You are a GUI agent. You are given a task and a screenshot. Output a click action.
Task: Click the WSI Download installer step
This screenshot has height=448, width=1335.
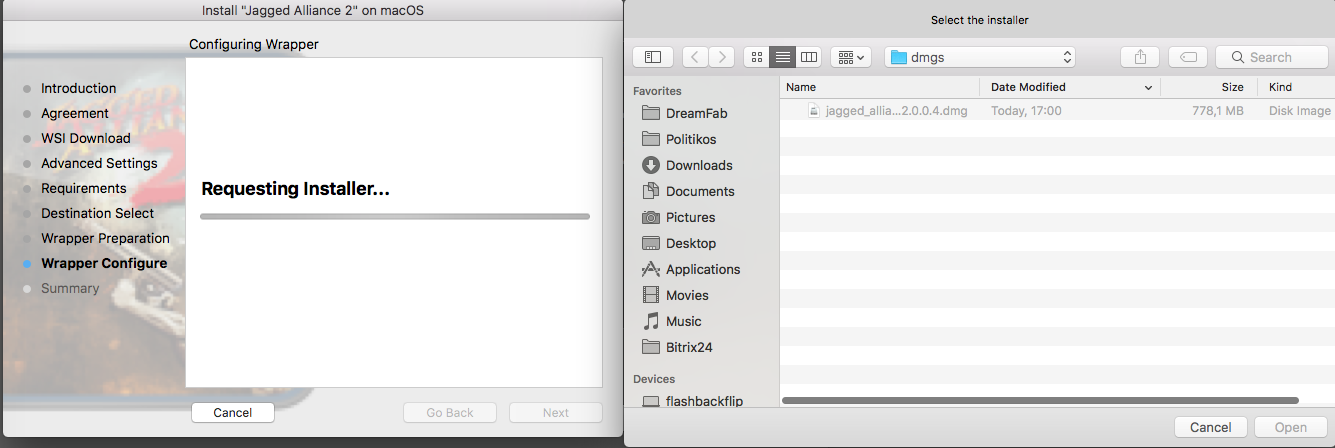point(86,138)
